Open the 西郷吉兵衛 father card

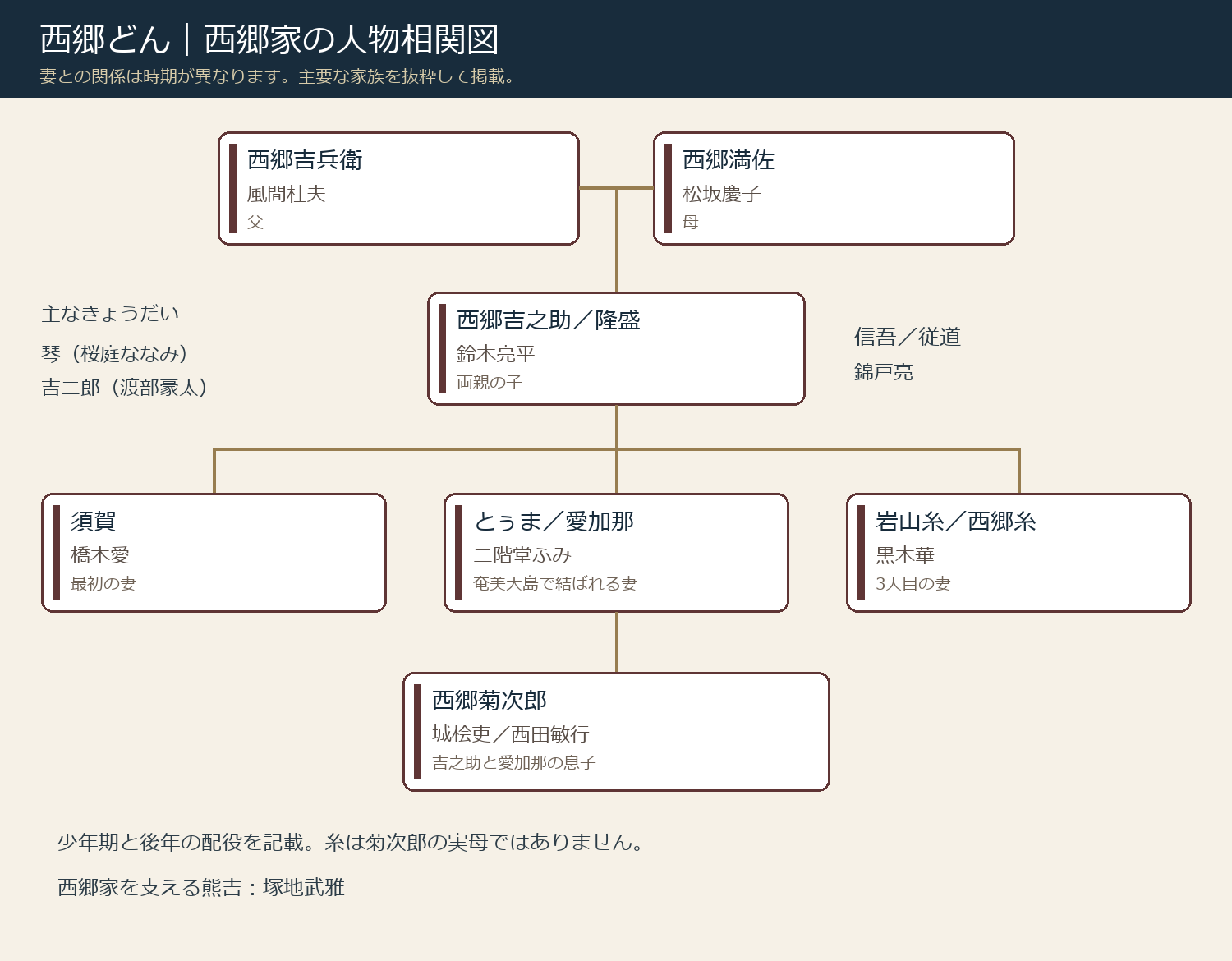pyautogui.click(x=398, y=188)
